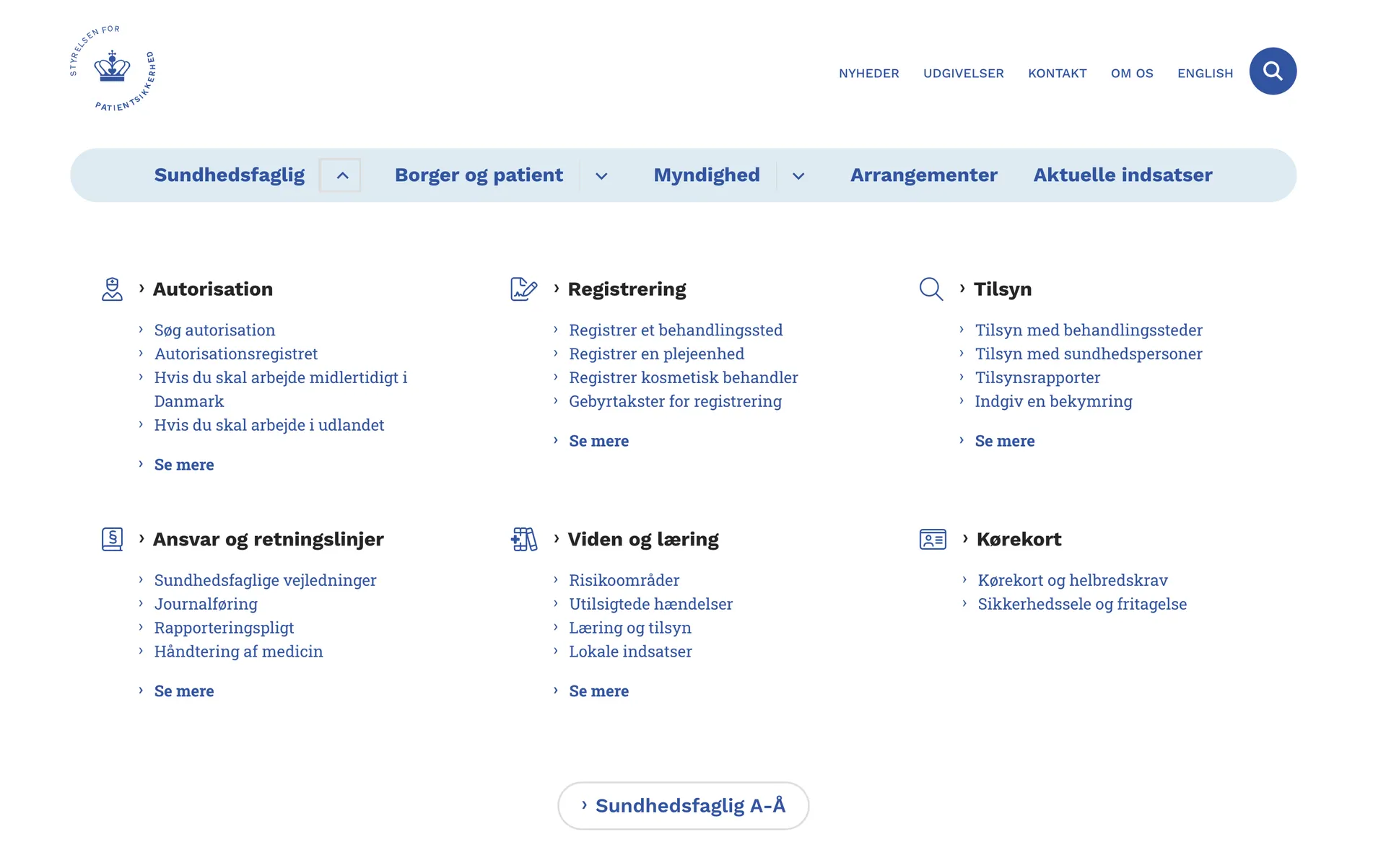
Task: Click the paragraph-sign book icon beside Ansvar og retningslinjer
Action: pyautogui.click(x=112, y=539)
